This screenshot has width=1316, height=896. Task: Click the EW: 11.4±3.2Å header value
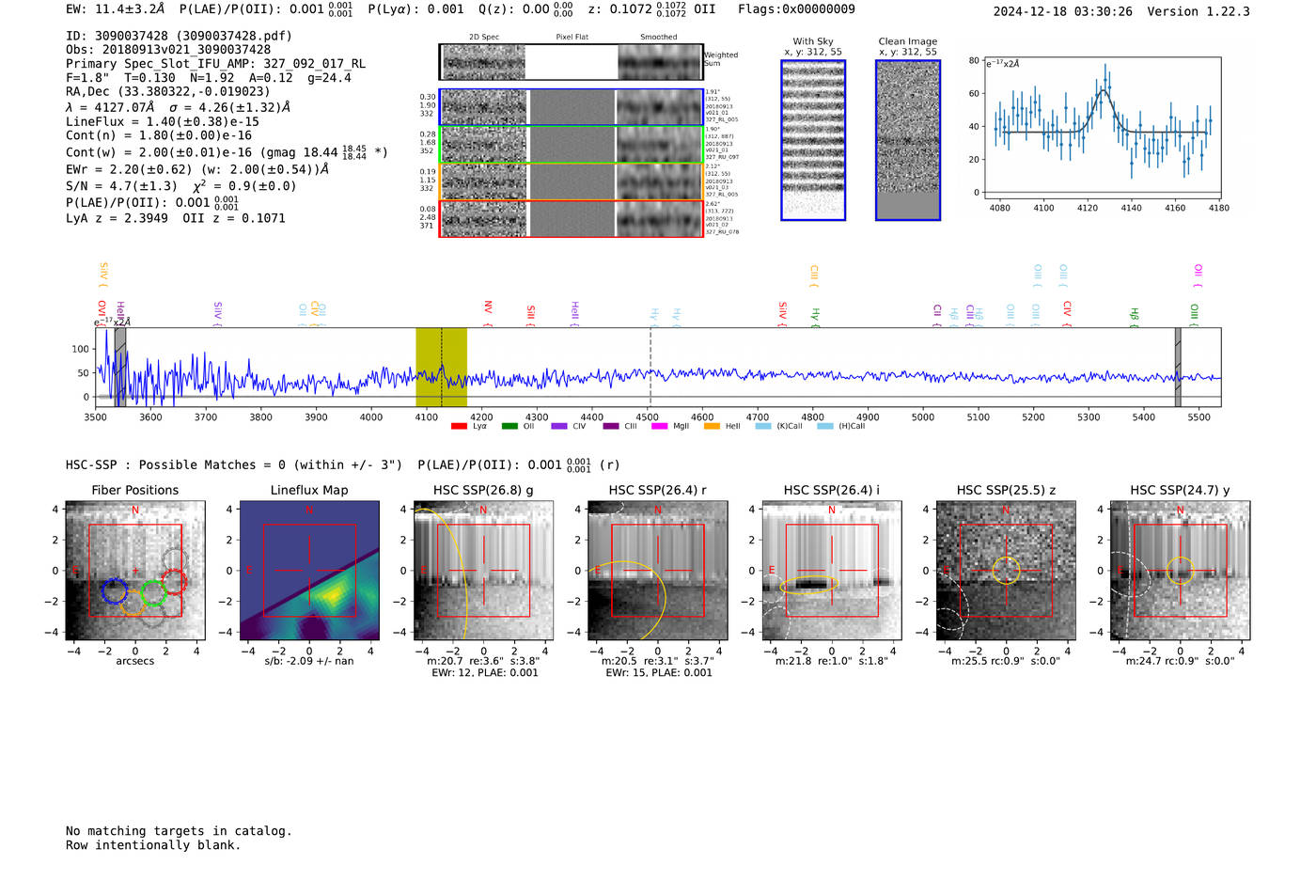[116, 9]
